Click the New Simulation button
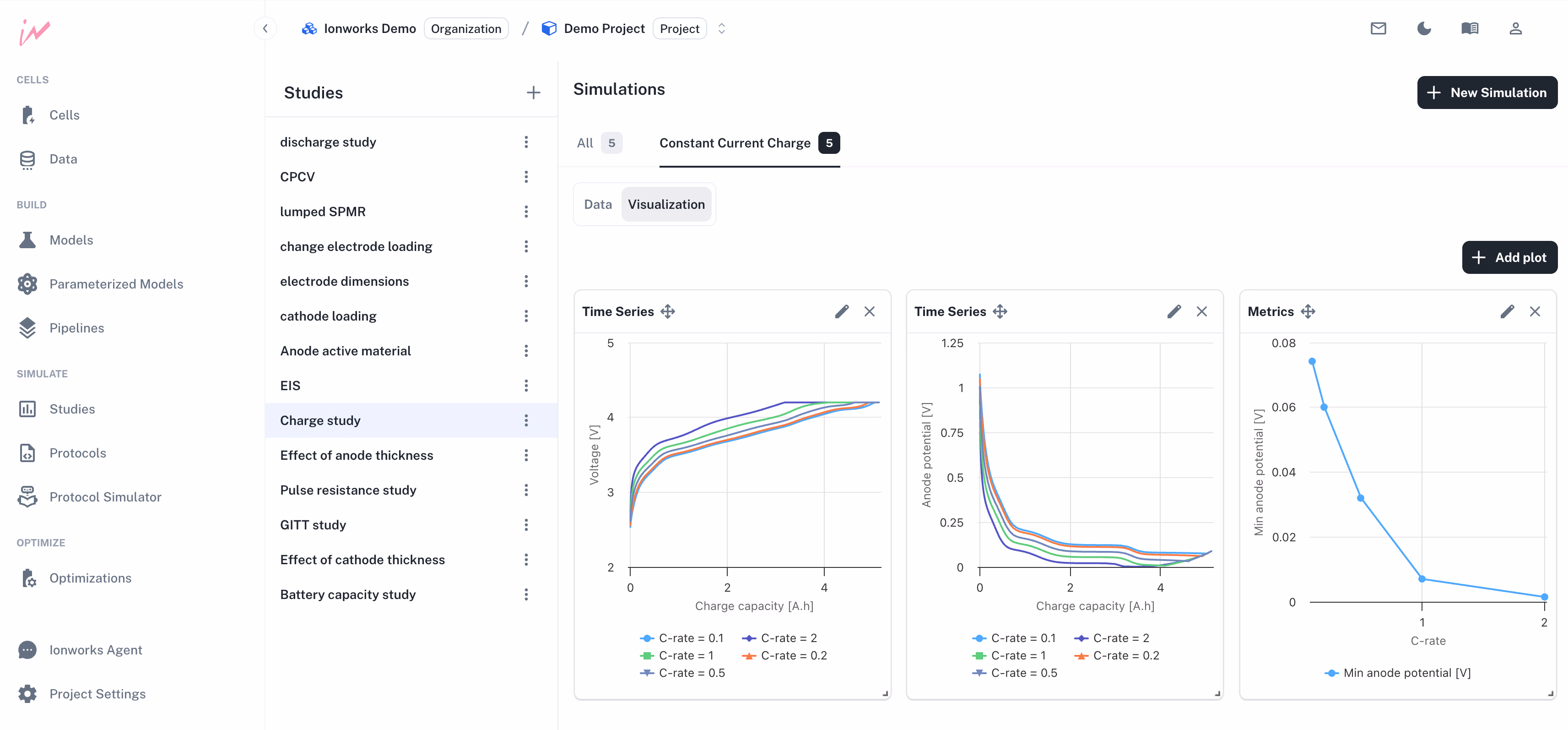Image resolution: width=1568 pixels, height=730 pixels. coord(1487,93)
